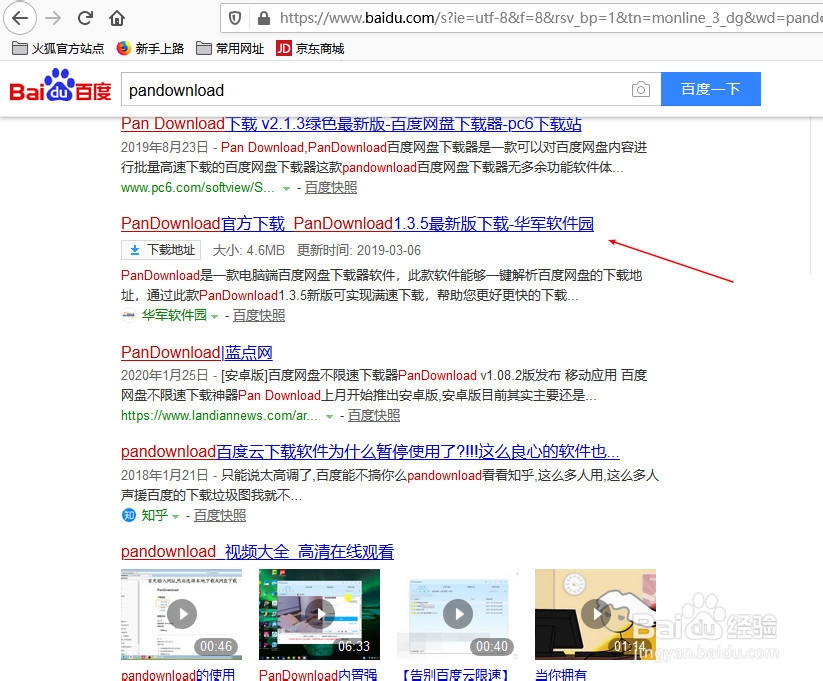This screenshot has height=681, width=823.
Task: Open pandownload_视频大全 video results link
Action: pos(257,552)
